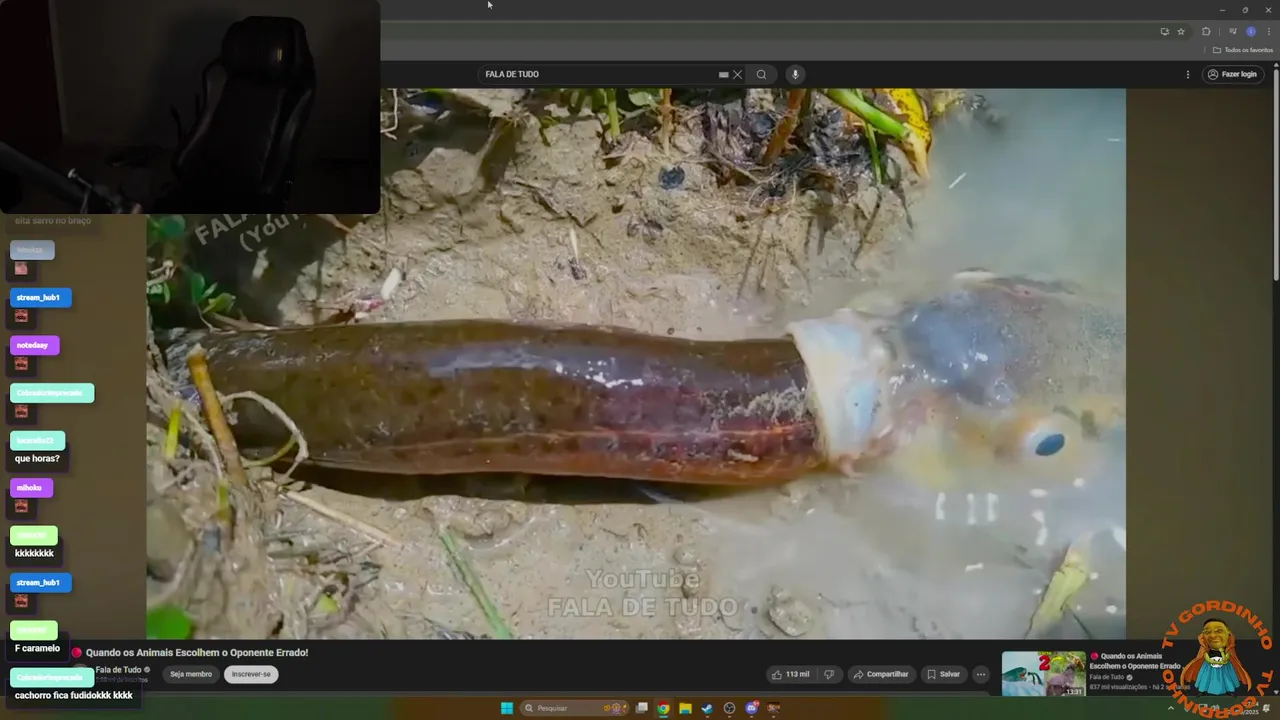Click the 'kkkkkkkk' chat message
This screenshot has width=1280, height=720.
pyautogui.click(x=34, y=553)
